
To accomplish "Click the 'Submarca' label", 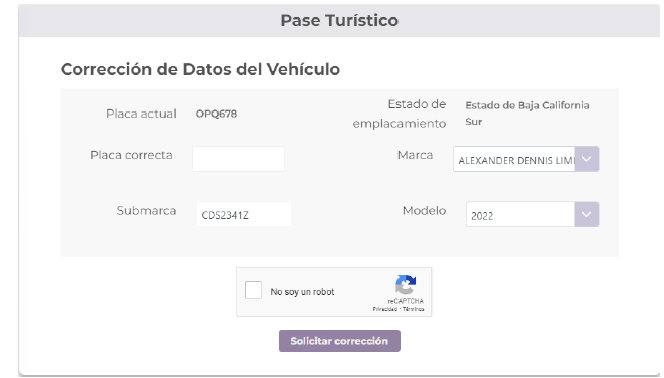I will pos(146,211).
